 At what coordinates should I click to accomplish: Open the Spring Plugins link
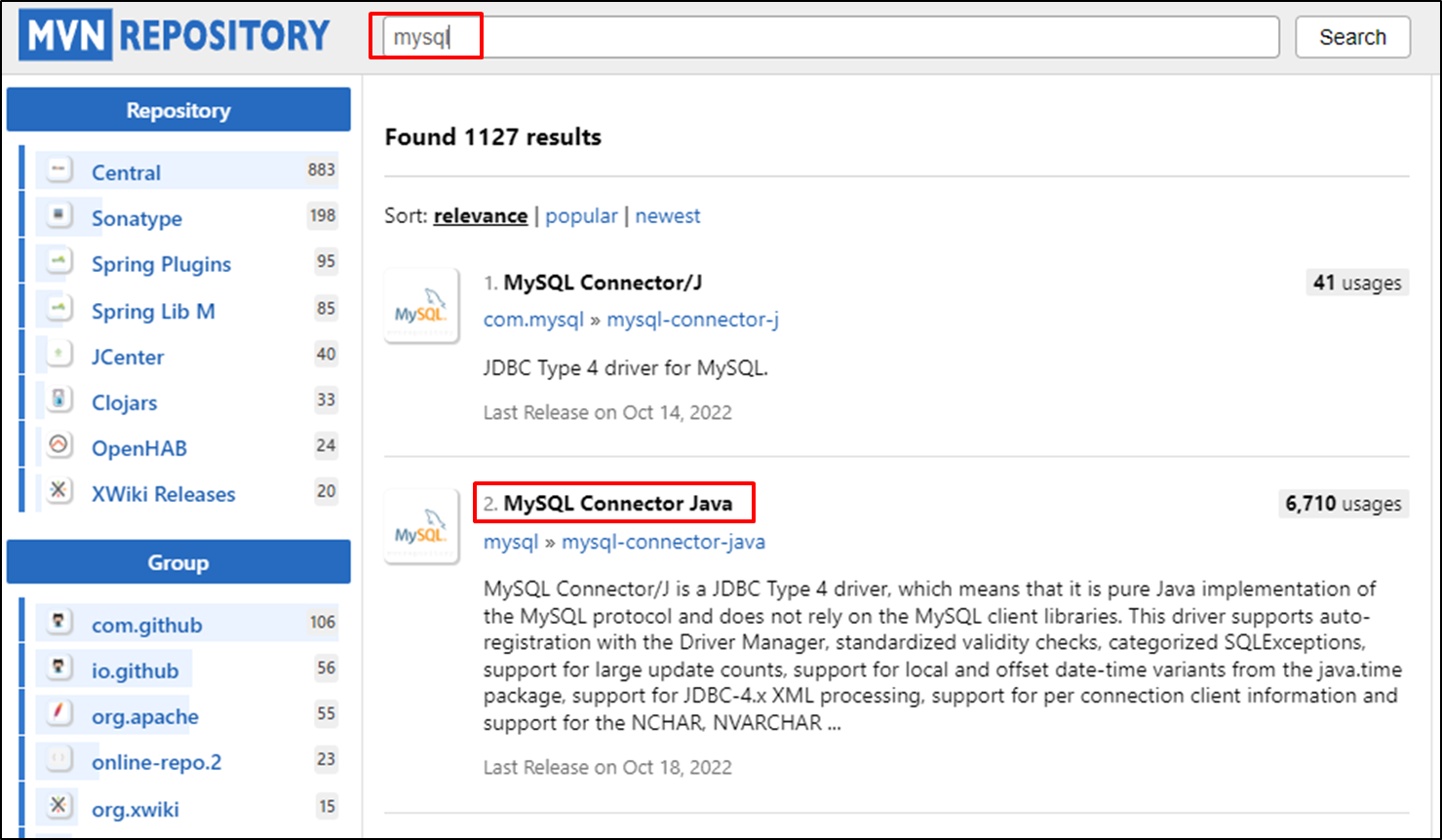tap(161, 264)
